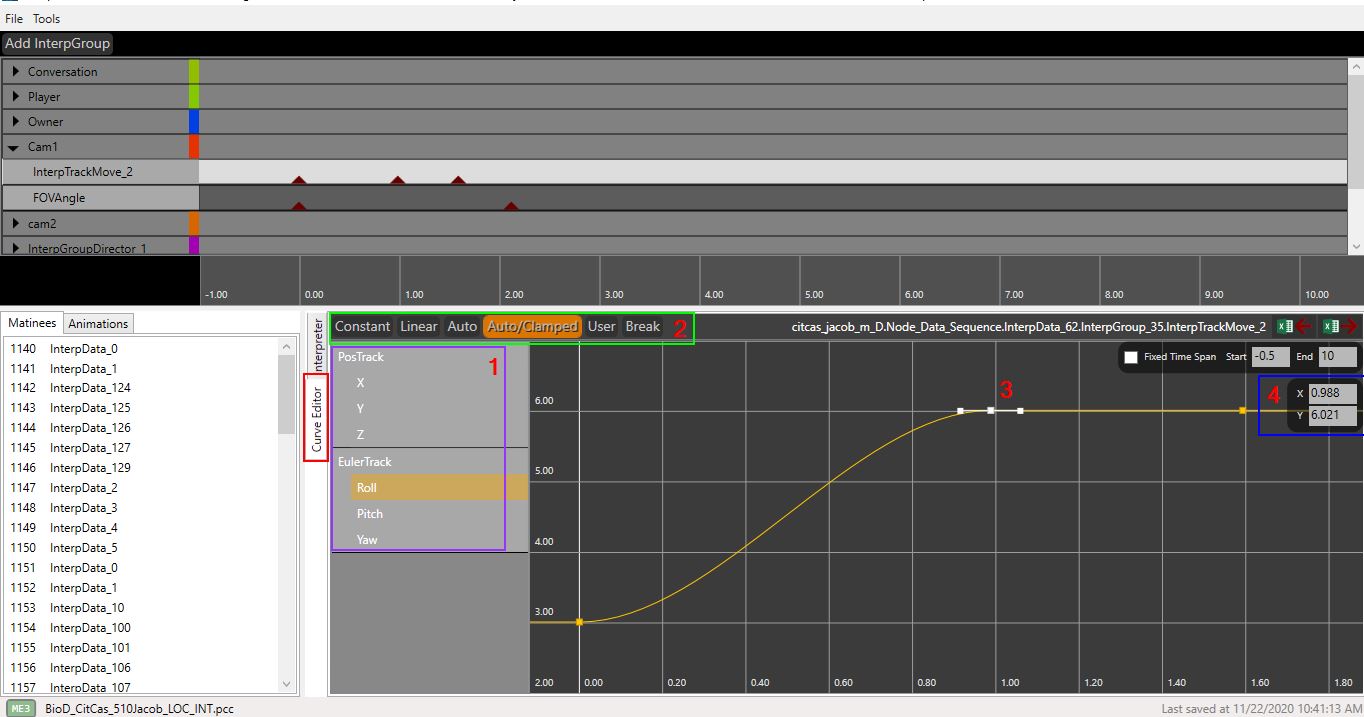This screenshot has height=717, width=1364.
Task: Select the Pitch curve under EulerTrack
Action: pyautogui.click(x=370, y=514)
